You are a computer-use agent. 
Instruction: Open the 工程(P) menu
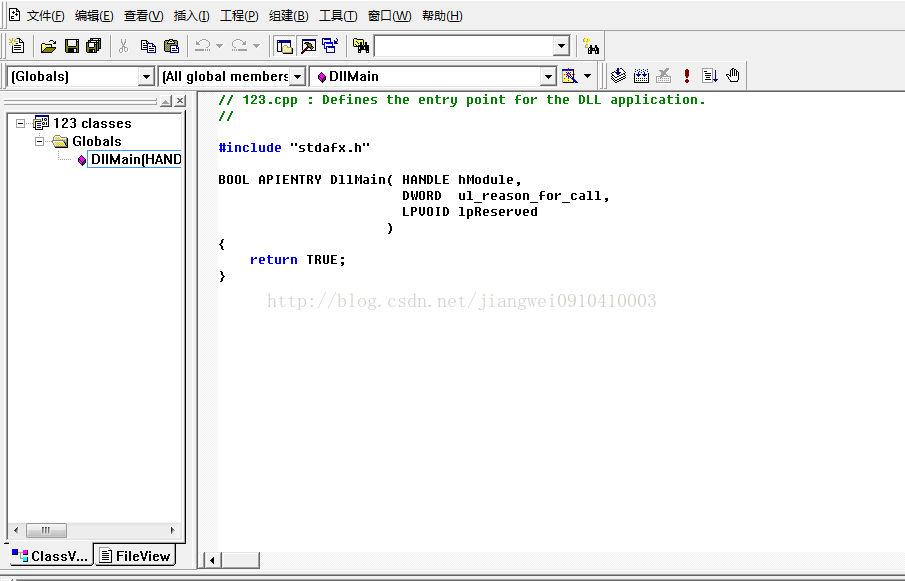[x=239, y=16]
